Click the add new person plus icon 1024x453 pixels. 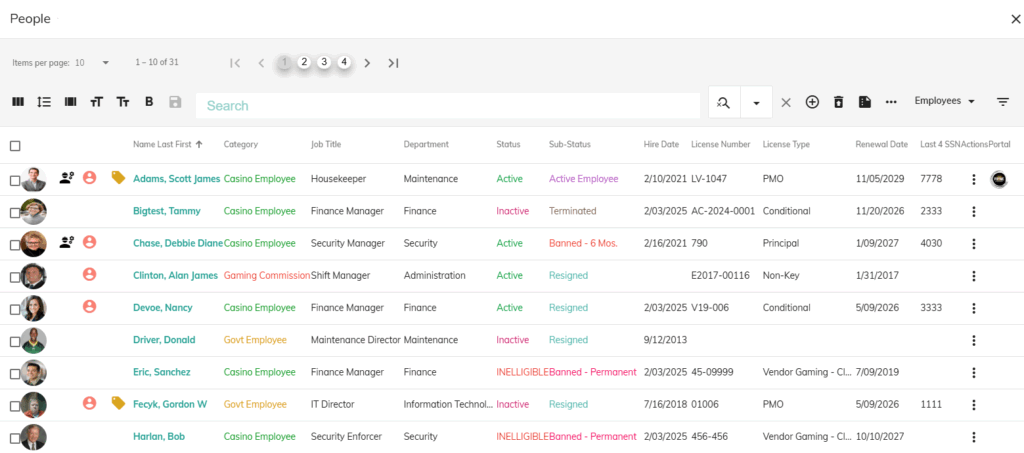click(x=812, y=102)
